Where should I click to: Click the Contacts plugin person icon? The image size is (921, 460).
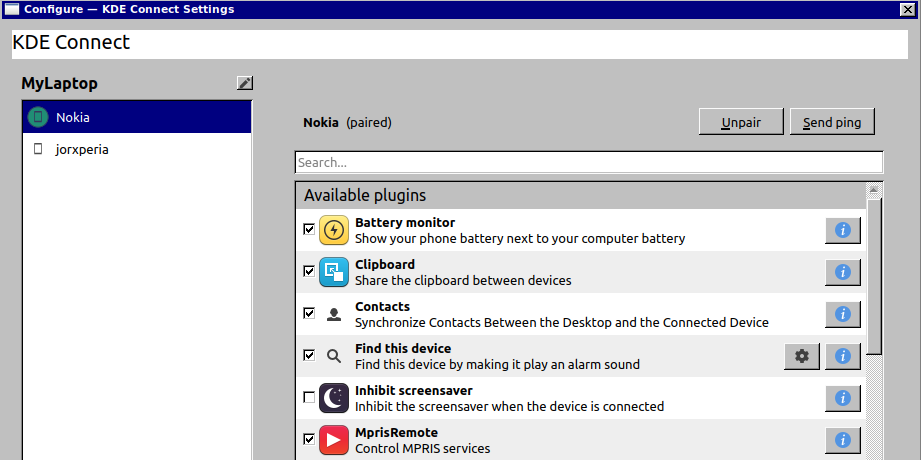334,314
